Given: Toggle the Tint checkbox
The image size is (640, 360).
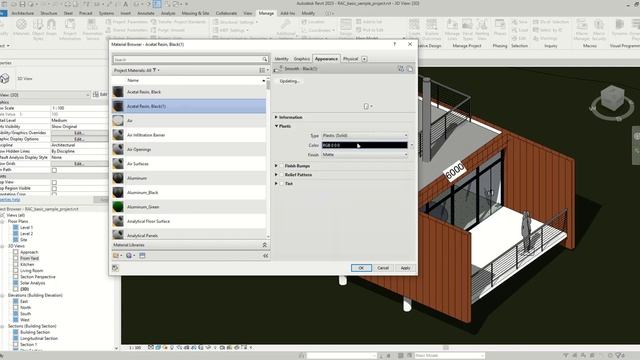Looking at the screenshot, I should (x=281, y=184).
